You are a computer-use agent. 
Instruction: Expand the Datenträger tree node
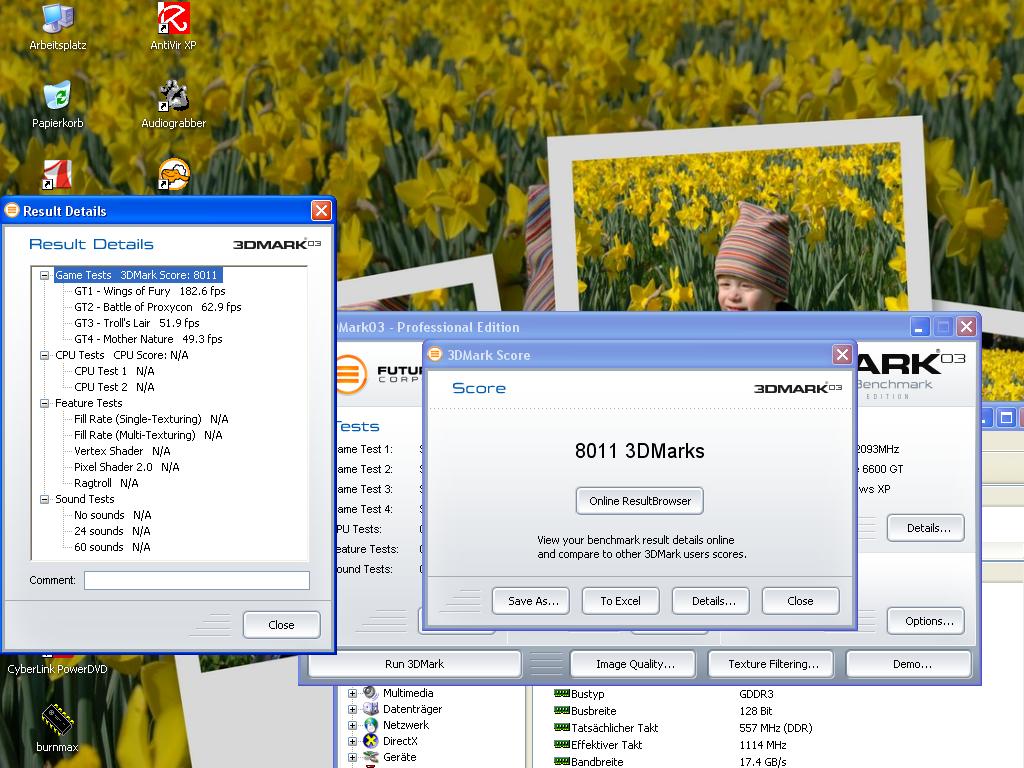point(353,709)
